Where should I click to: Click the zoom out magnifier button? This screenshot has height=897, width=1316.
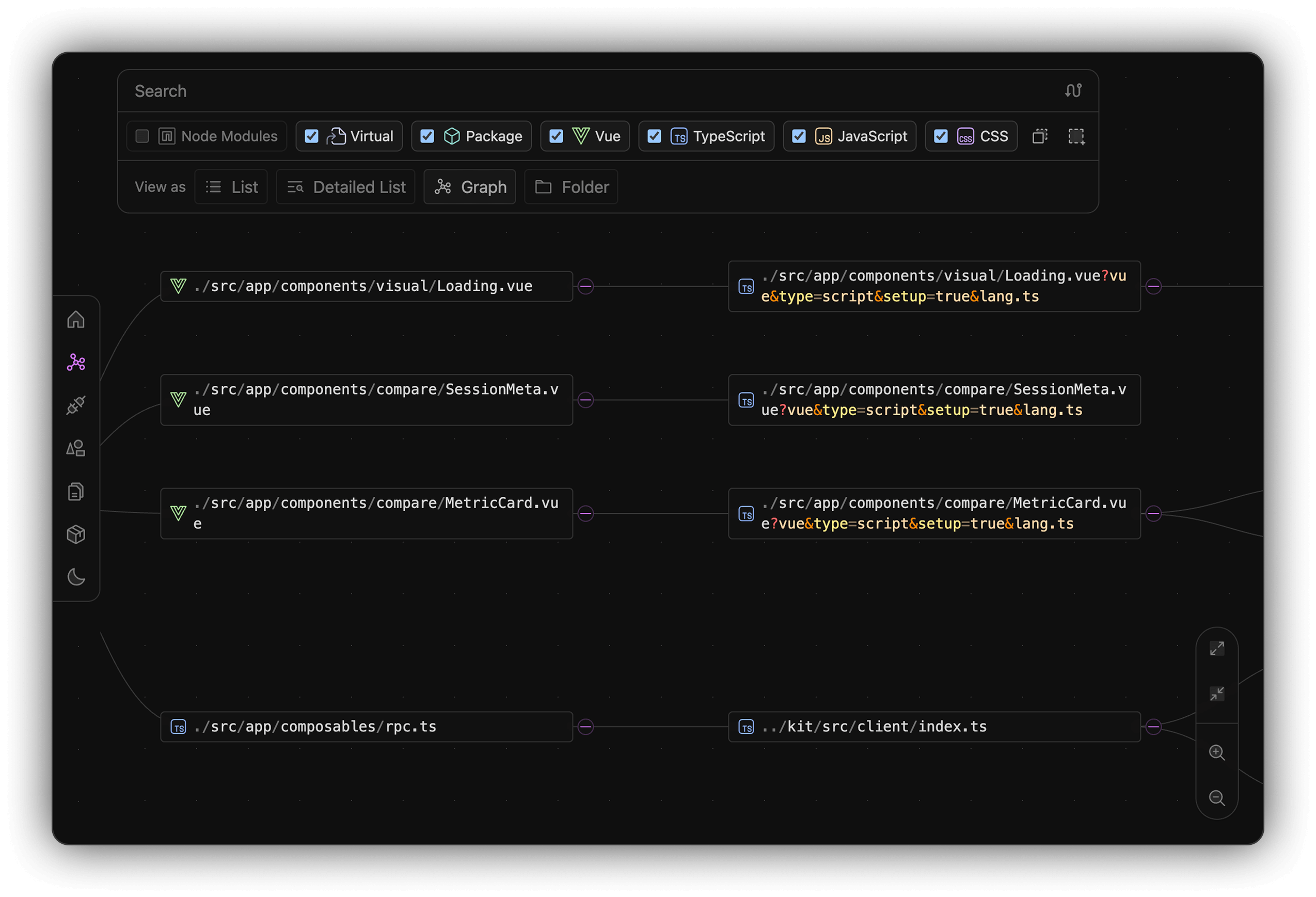coord(1216,798)
